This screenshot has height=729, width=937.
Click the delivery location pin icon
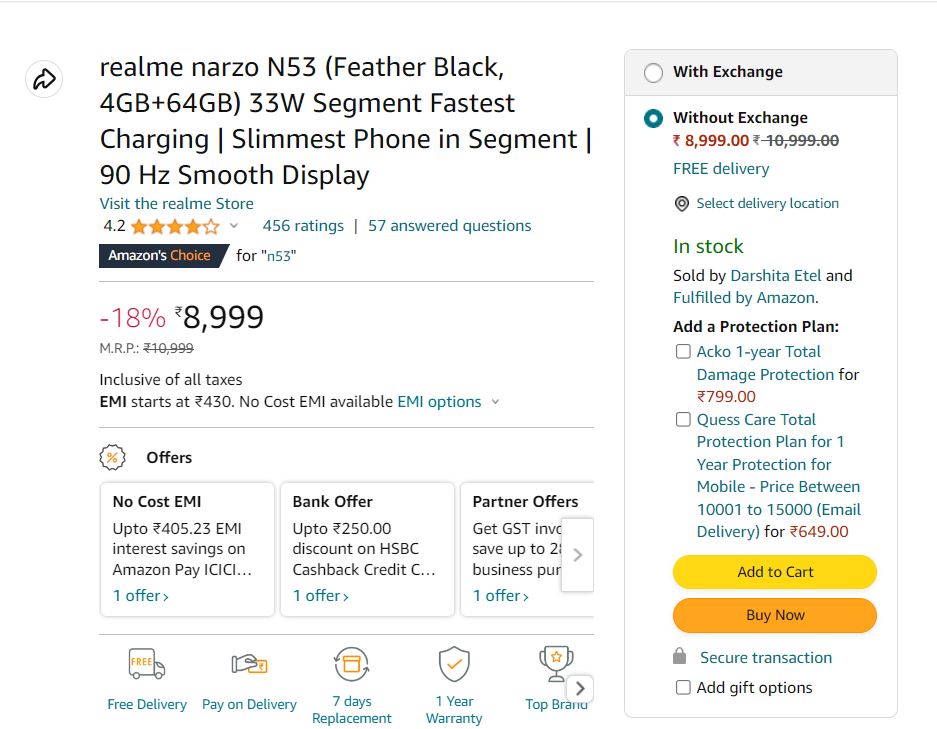coord(682,204)
